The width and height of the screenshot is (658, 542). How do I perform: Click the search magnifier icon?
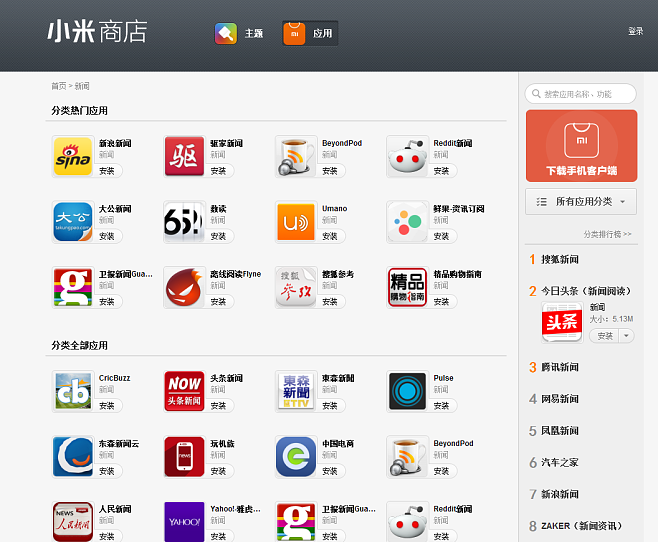click(536, 94)
